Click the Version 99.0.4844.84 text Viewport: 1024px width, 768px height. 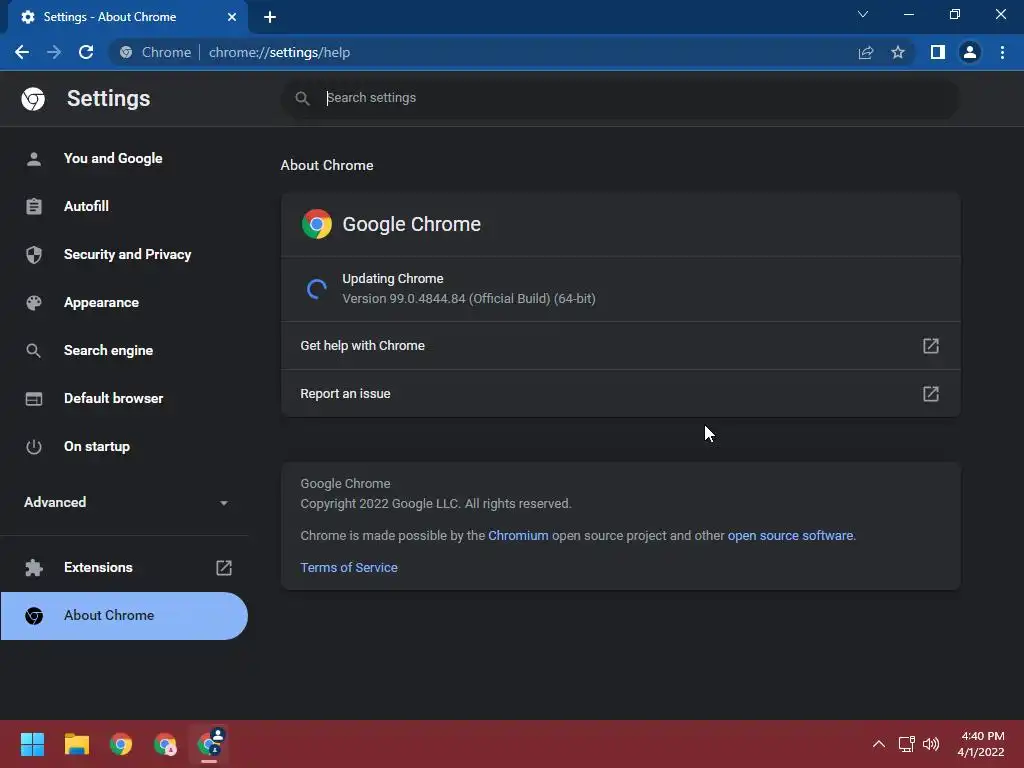[x=468, y=298]
